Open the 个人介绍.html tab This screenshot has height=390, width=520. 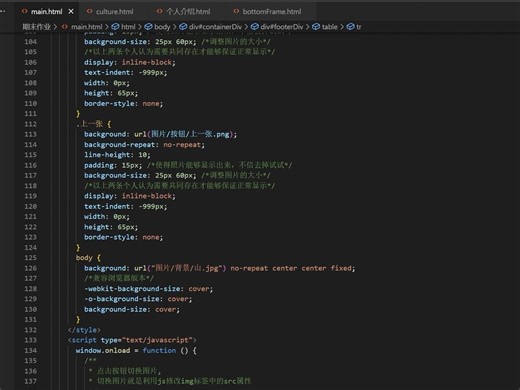pyautogui.click(x=188, y=12)
